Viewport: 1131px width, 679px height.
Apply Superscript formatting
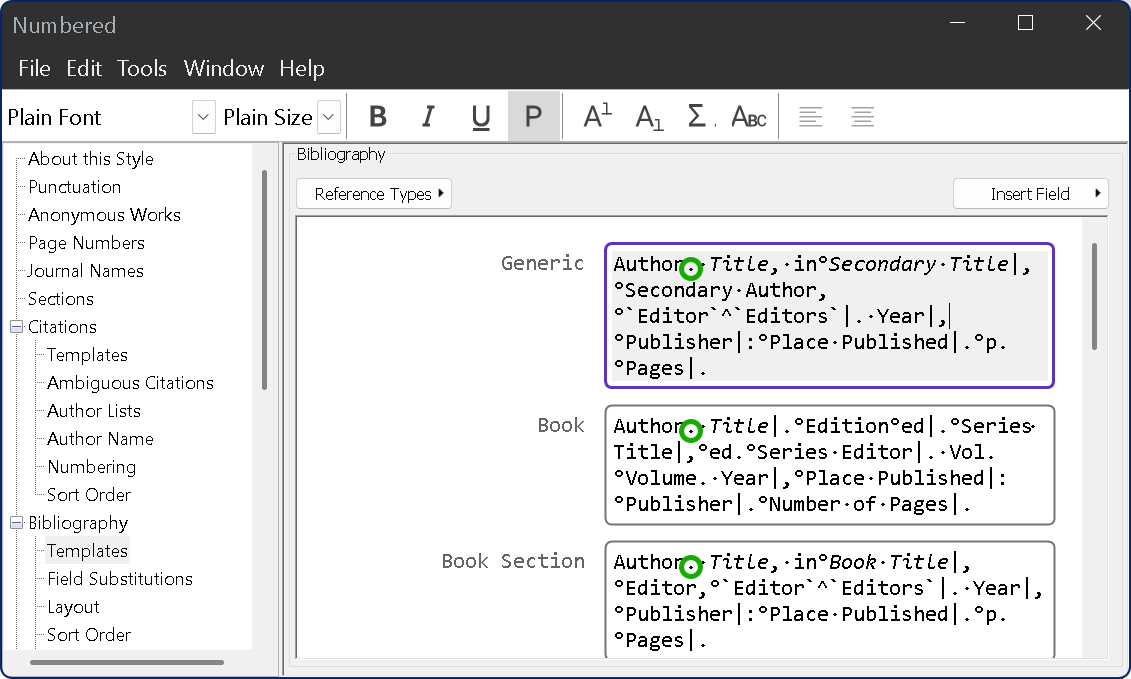pyautogui.click(x=597, y=117)
